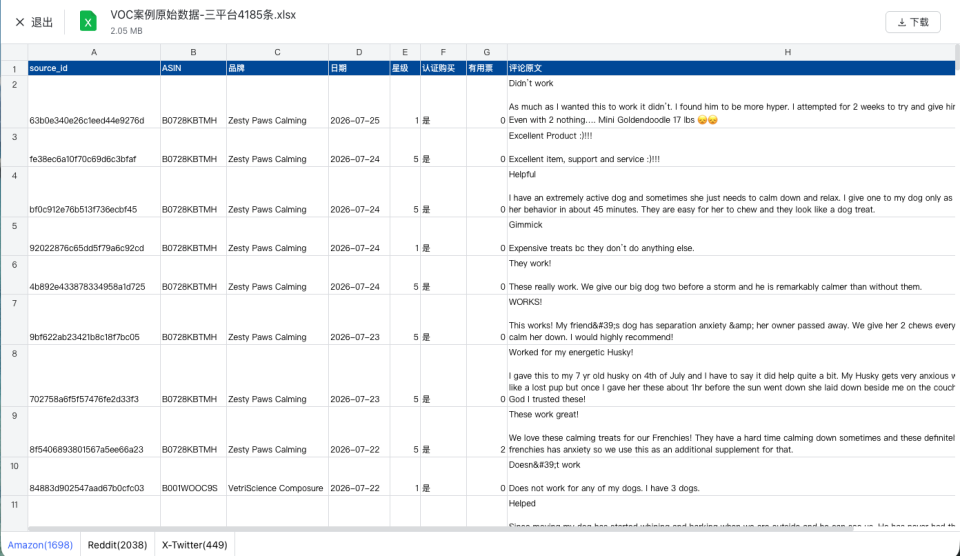Image resolution: width=960 pixels, height=556 pixels.
Task: Click the source_id header cell
Action: pyautogui.click(x=94, y=68)
